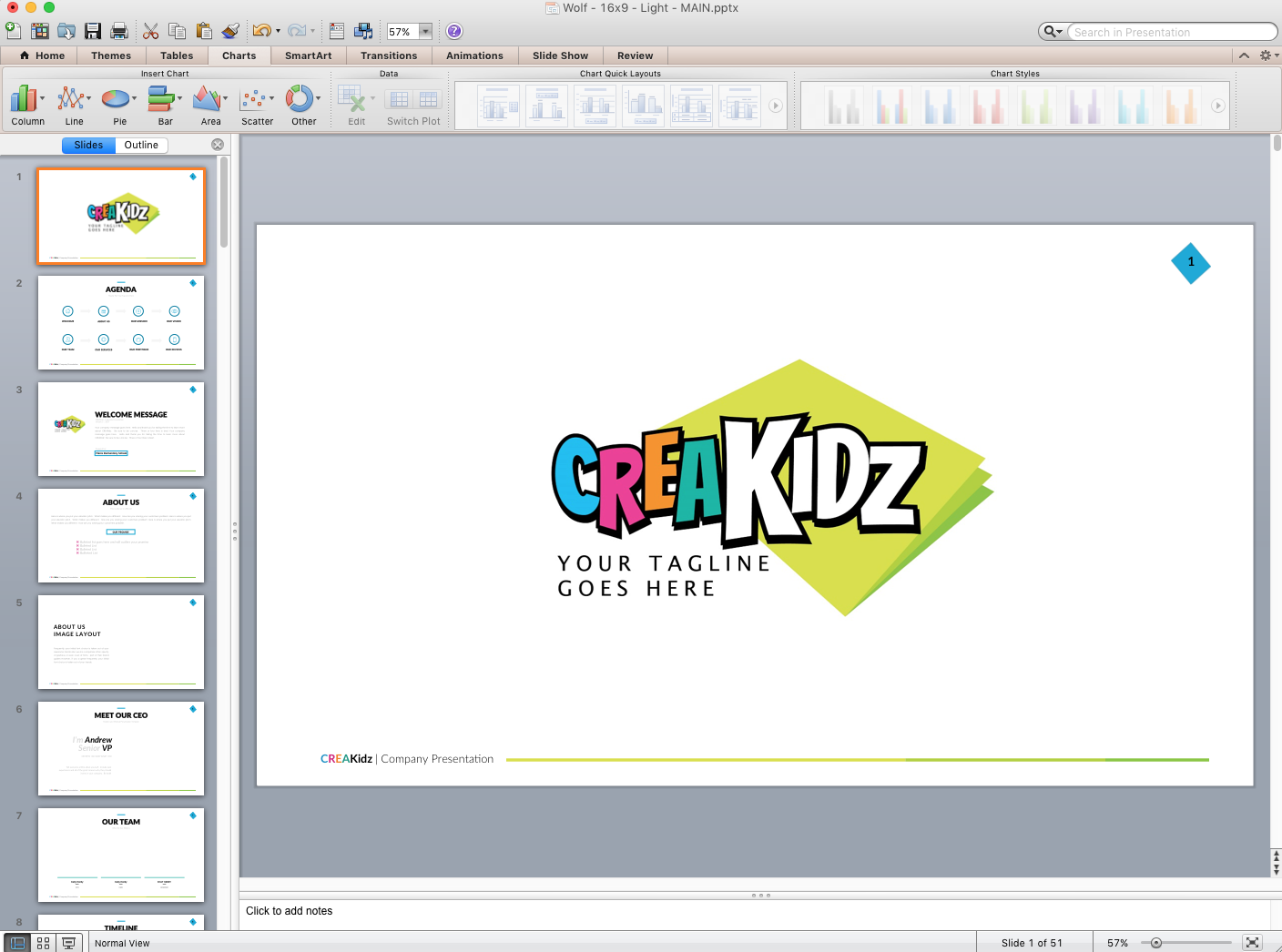Open the Tables ribbon tab
Viewport: 1282px width, 952px height.
[177, 56]
